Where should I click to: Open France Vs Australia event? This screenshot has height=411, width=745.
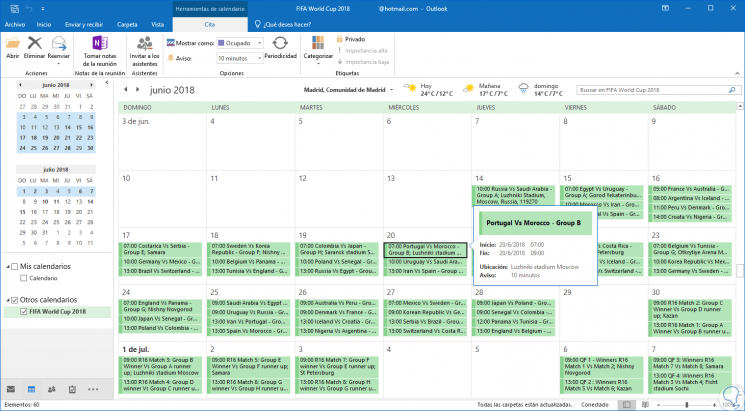point(690,189)
